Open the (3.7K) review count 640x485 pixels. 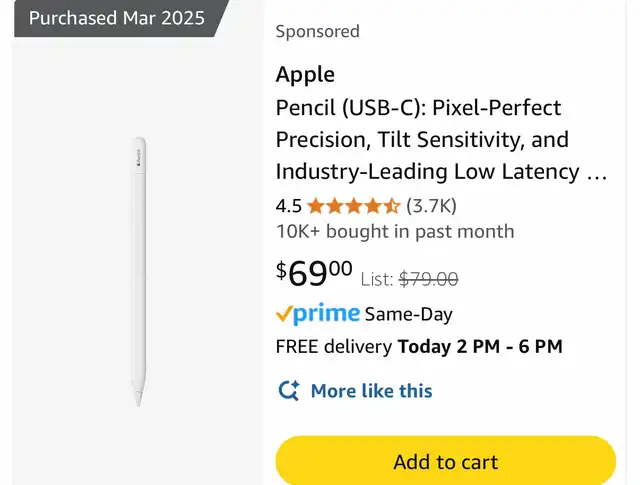tap(431, 206)
